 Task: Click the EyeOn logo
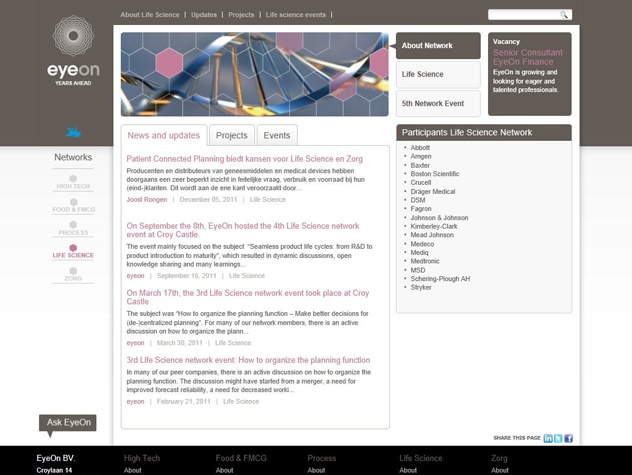click(73, 51)
